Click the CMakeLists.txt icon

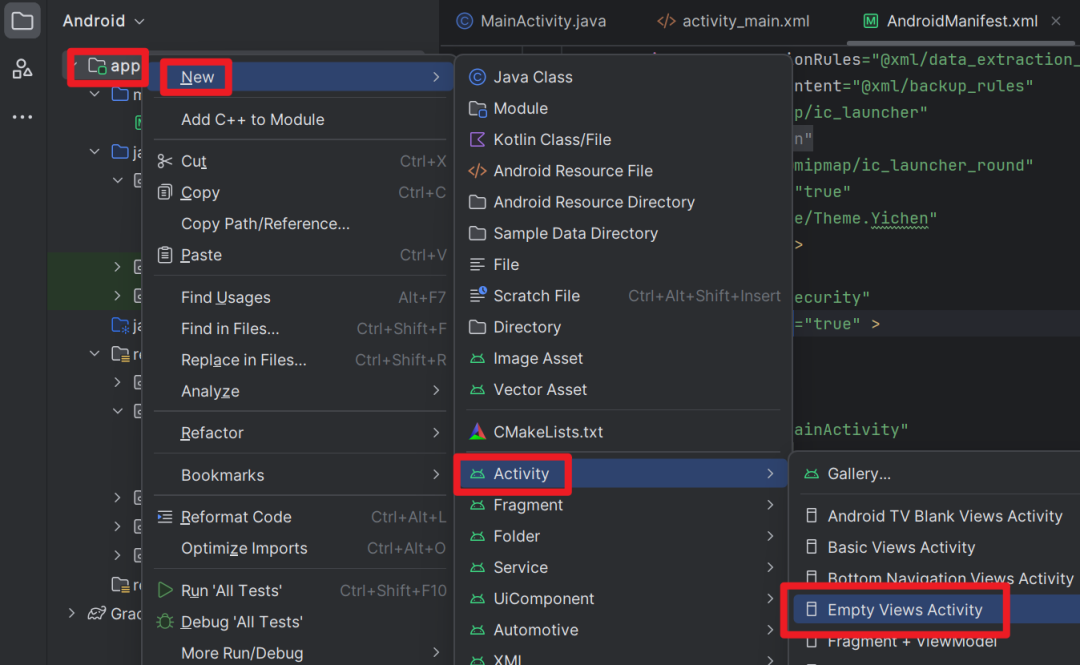pos(477,432)
